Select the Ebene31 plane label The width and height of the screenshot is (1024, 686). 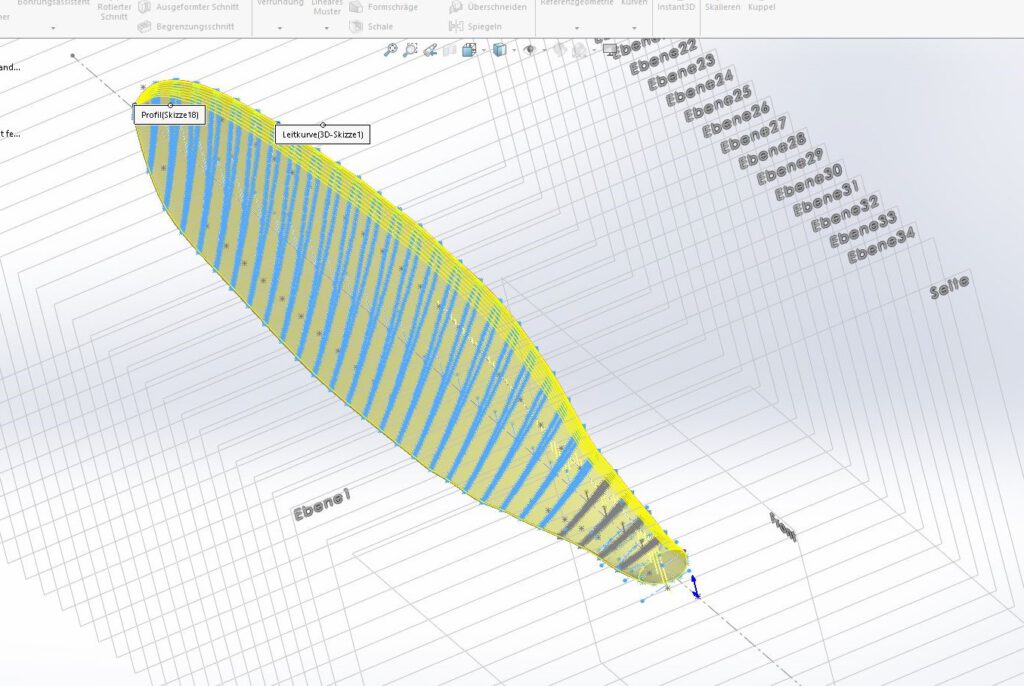[826, 198]
